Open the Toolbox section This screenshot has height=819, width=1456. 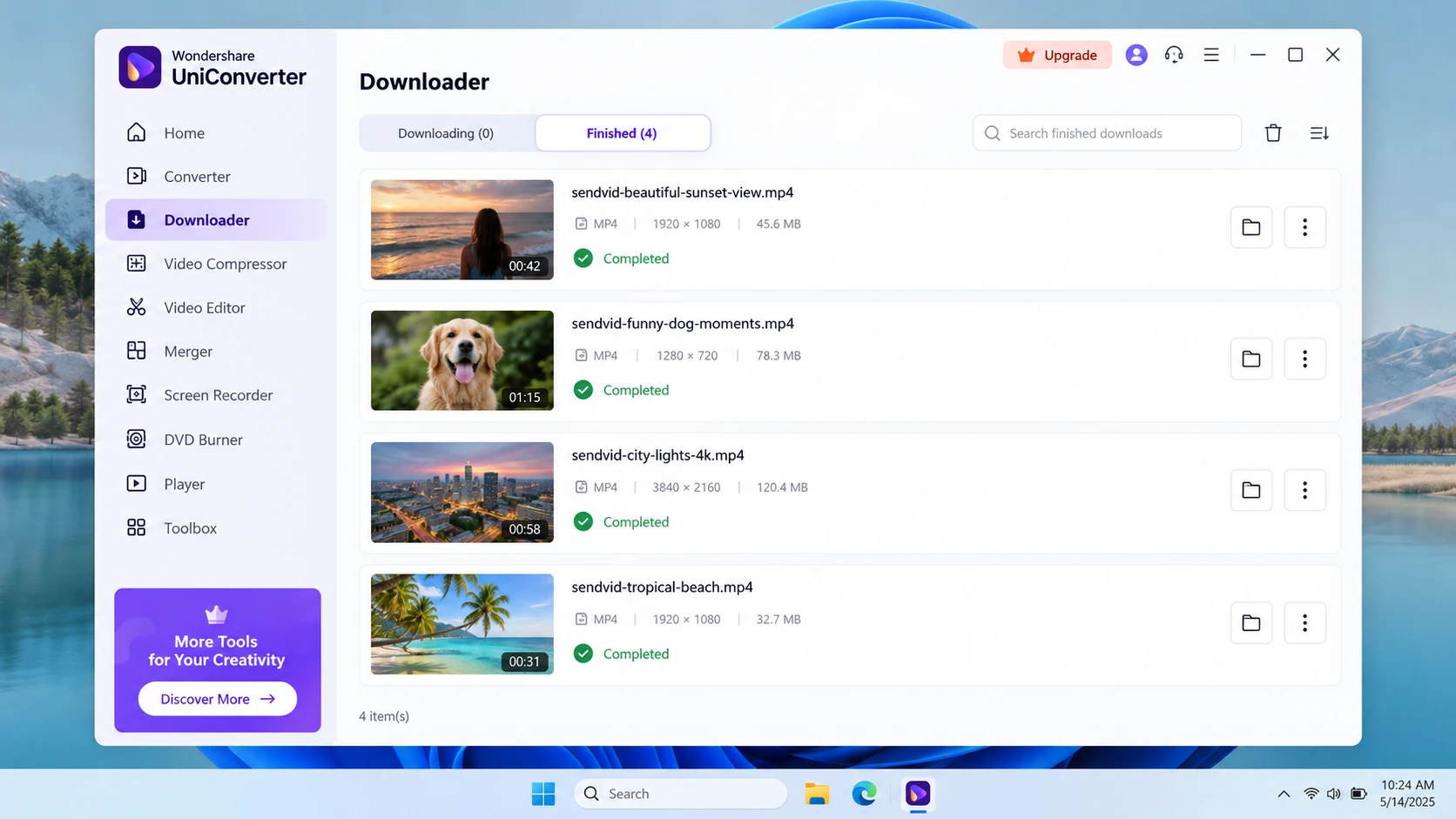point(216,528)
